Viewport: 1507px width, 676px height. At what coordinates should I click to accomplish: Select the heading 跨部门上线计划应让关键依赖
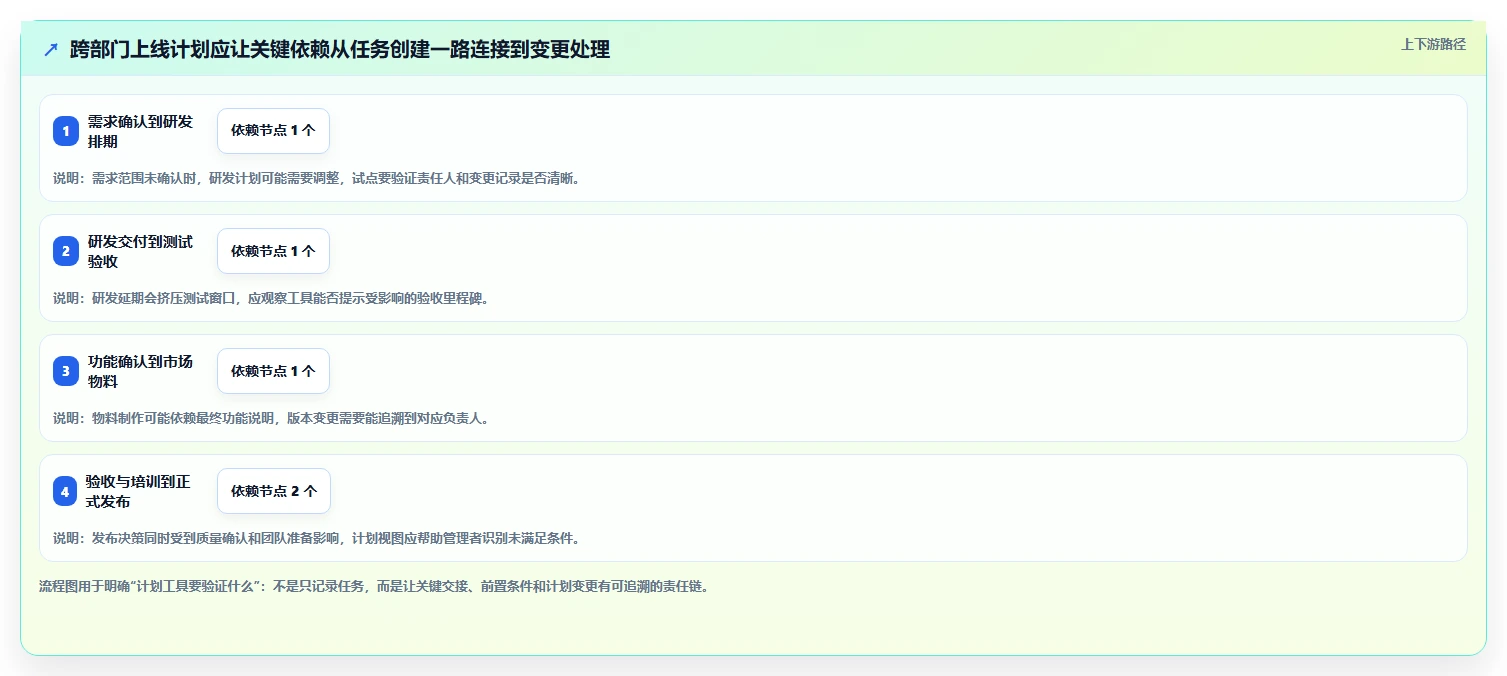pyautogui.click(x=340, y=49)
